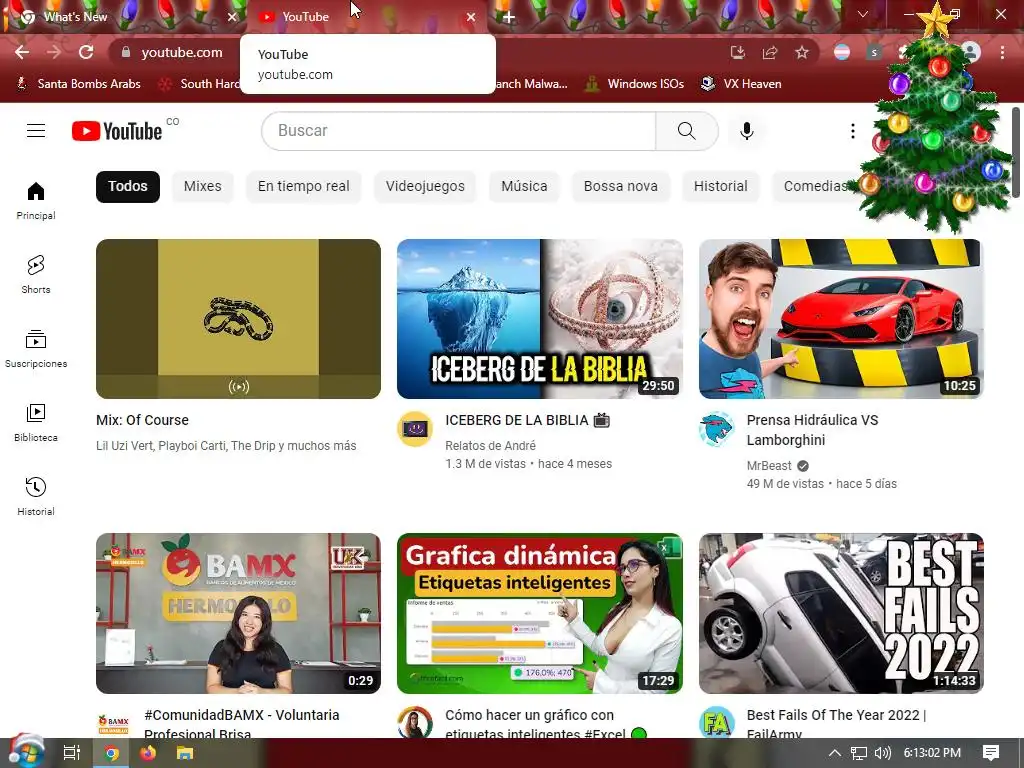The width and height of the screenshot is (1024, 768).
Task: Go to Principal home in sidebar
Action: [36, 200]
